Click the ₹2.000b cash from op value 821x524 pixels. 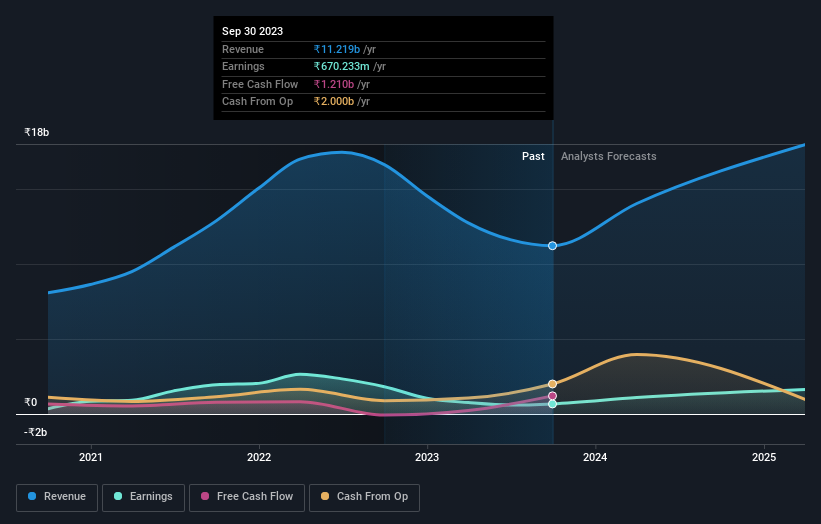(x=334, y=102)
